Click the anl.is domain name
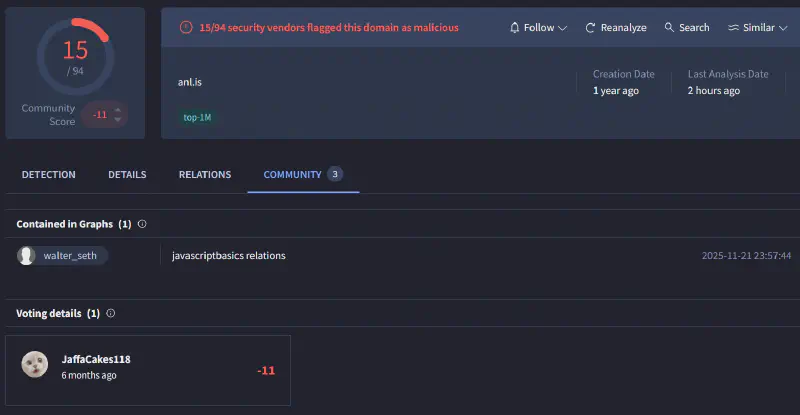 (x=190, y=82)
